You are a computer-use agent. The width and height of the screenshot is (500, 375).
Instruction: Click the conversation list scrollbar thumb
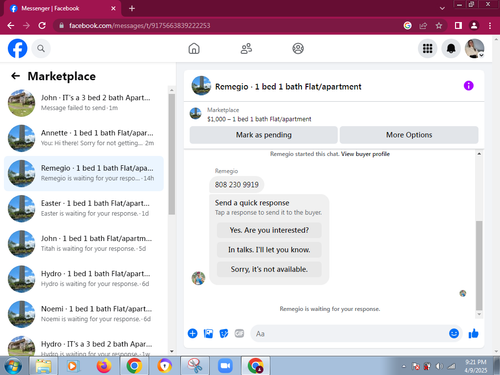point(172,154)
